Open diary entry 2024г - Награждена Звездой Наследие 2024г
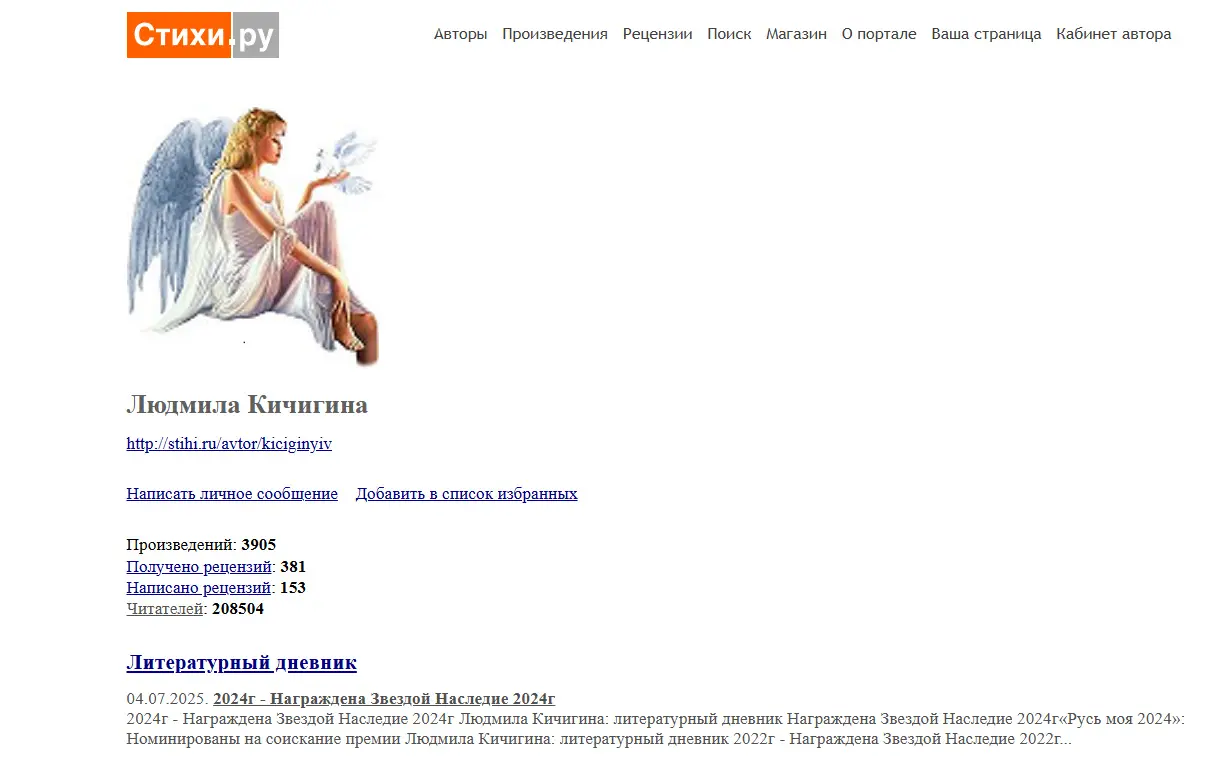This screenshot has width=1224, height=757. click(384, 699)
